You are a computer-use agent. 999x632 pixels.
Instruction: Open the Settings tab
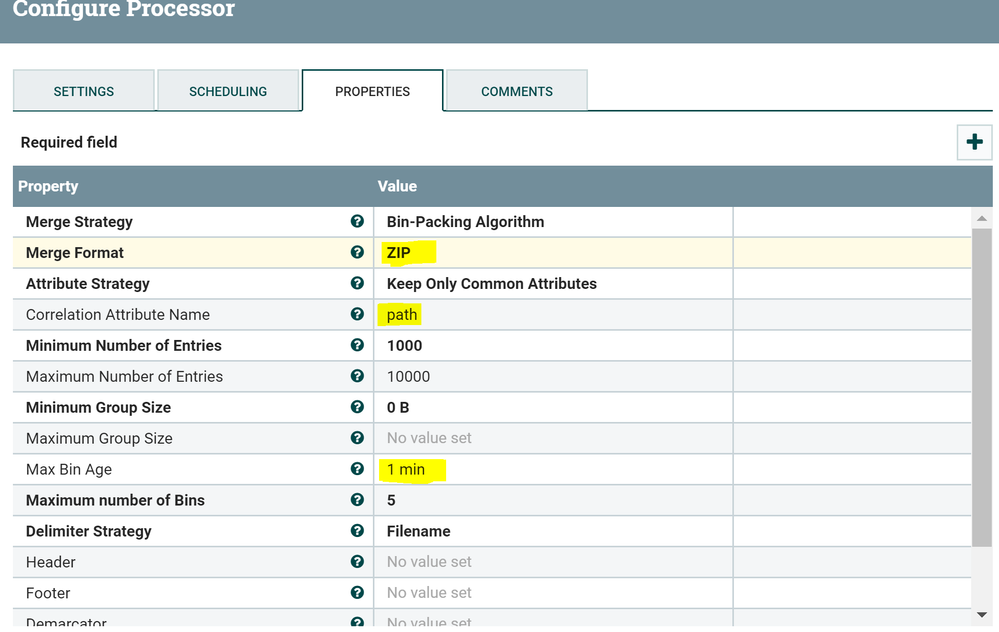tap(84, 91)
